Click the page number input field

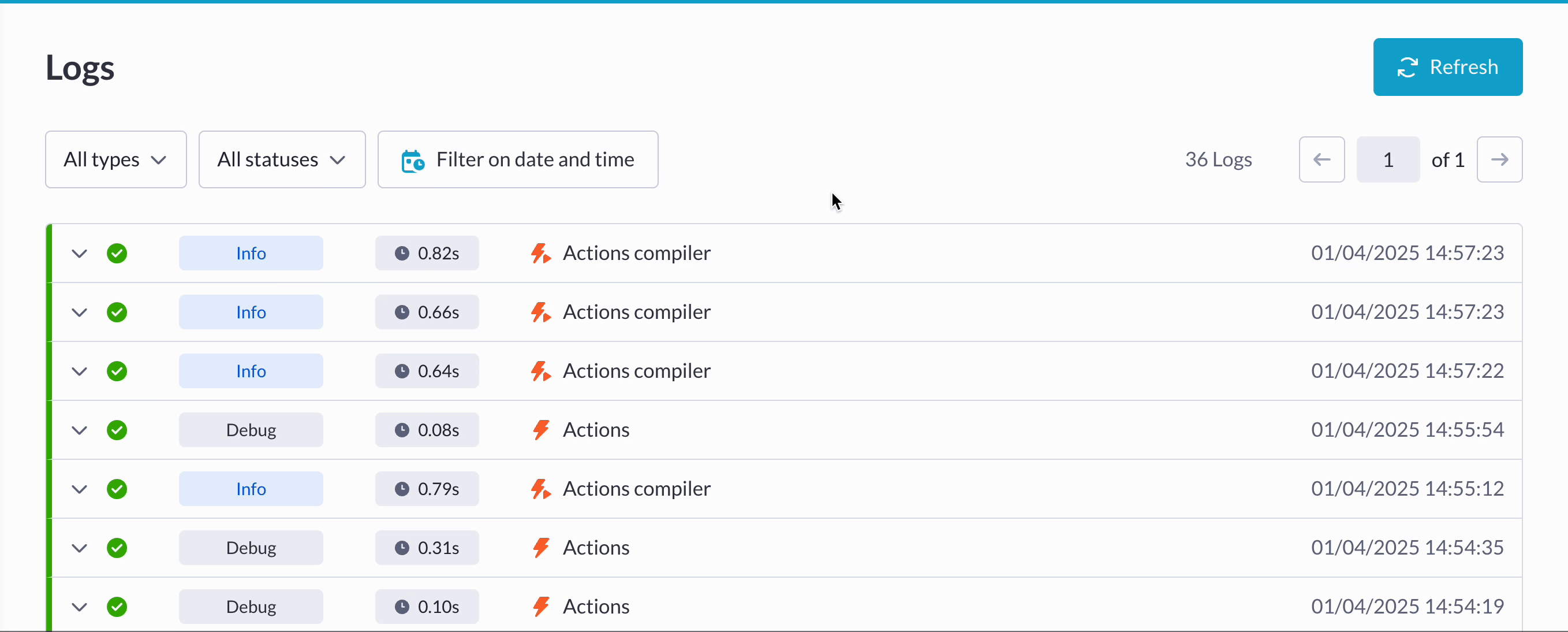pos(1388,159)
